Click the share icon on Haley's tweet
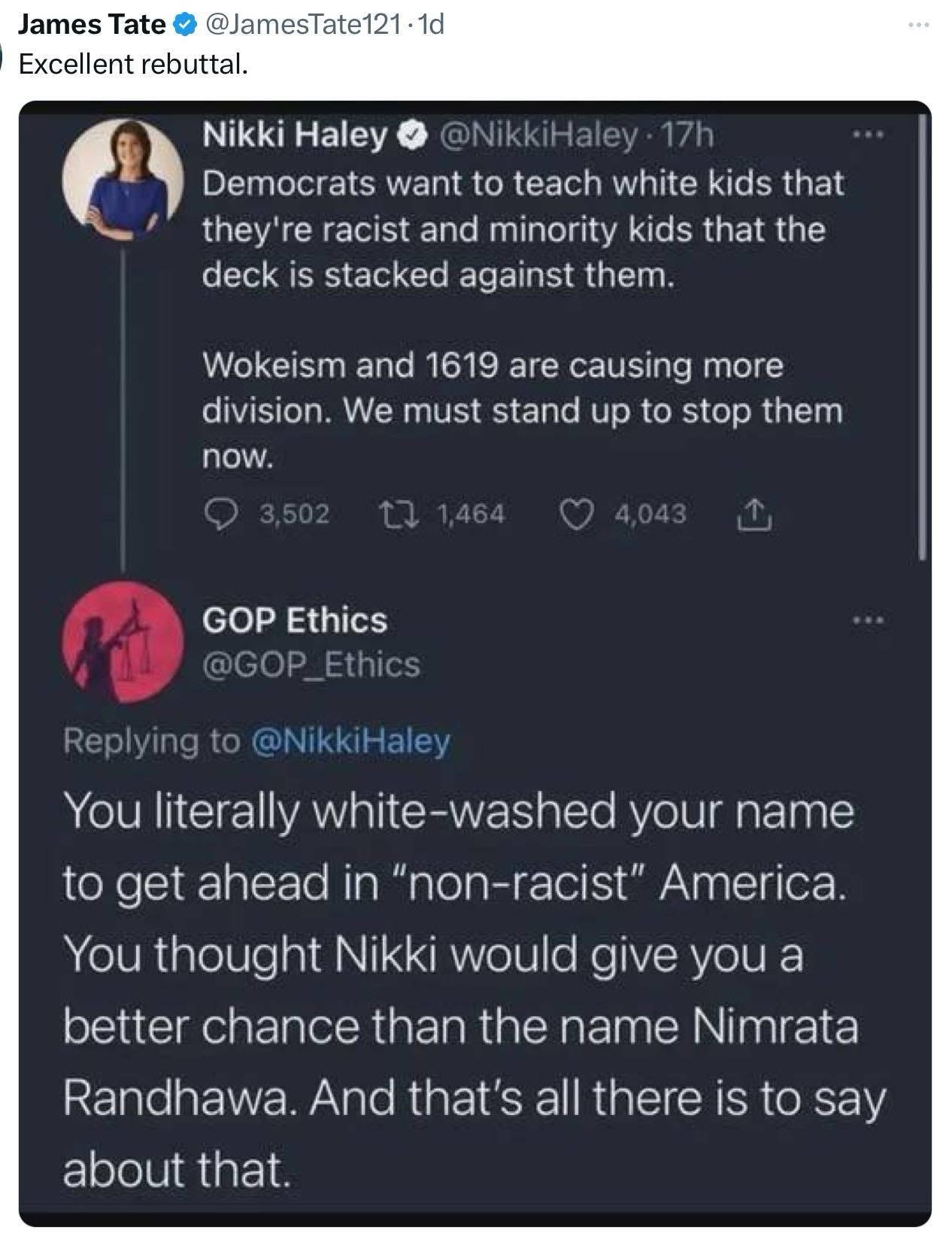 tap(759, 514)
